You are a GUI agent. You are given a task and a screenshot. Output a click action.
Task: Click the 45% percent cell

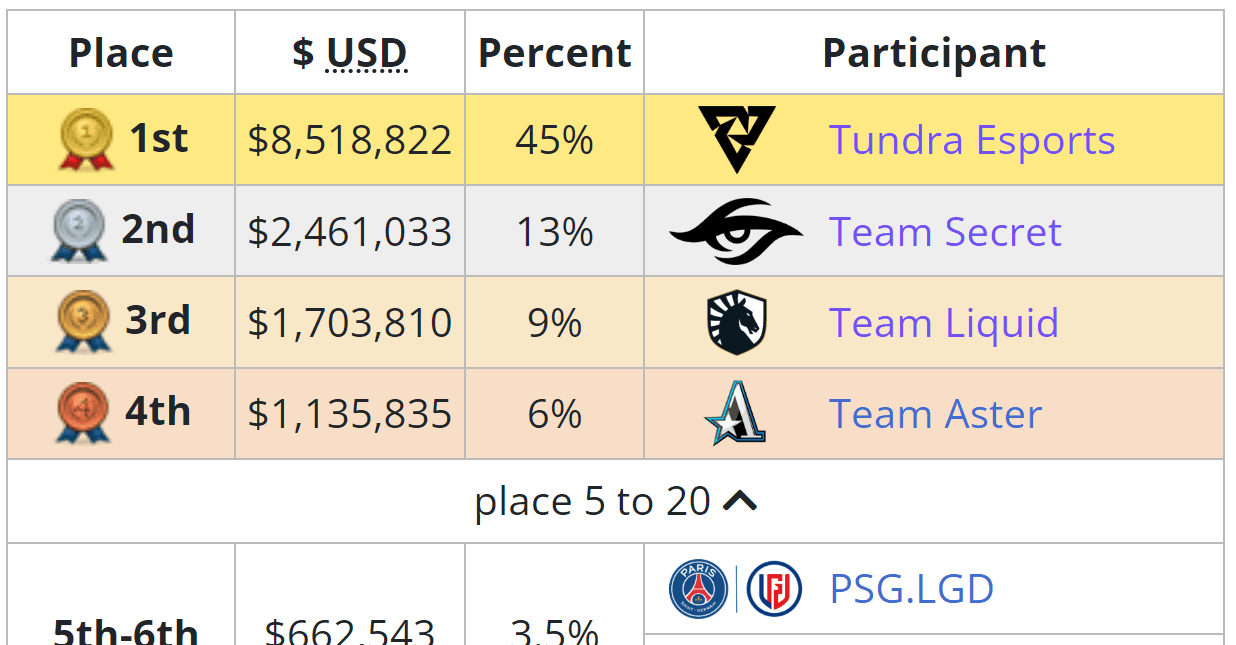tap(555, 140)
